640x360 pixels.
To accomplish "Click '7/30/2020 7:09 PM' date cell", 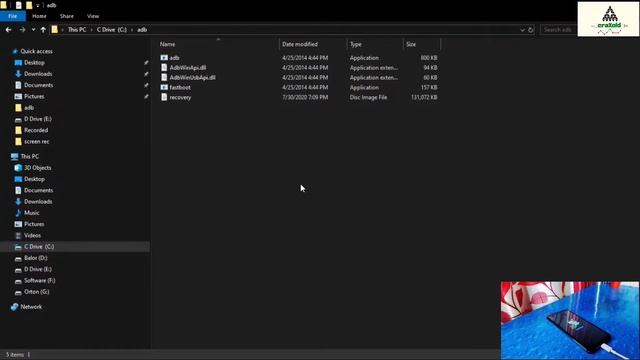I will click(305, 97).
